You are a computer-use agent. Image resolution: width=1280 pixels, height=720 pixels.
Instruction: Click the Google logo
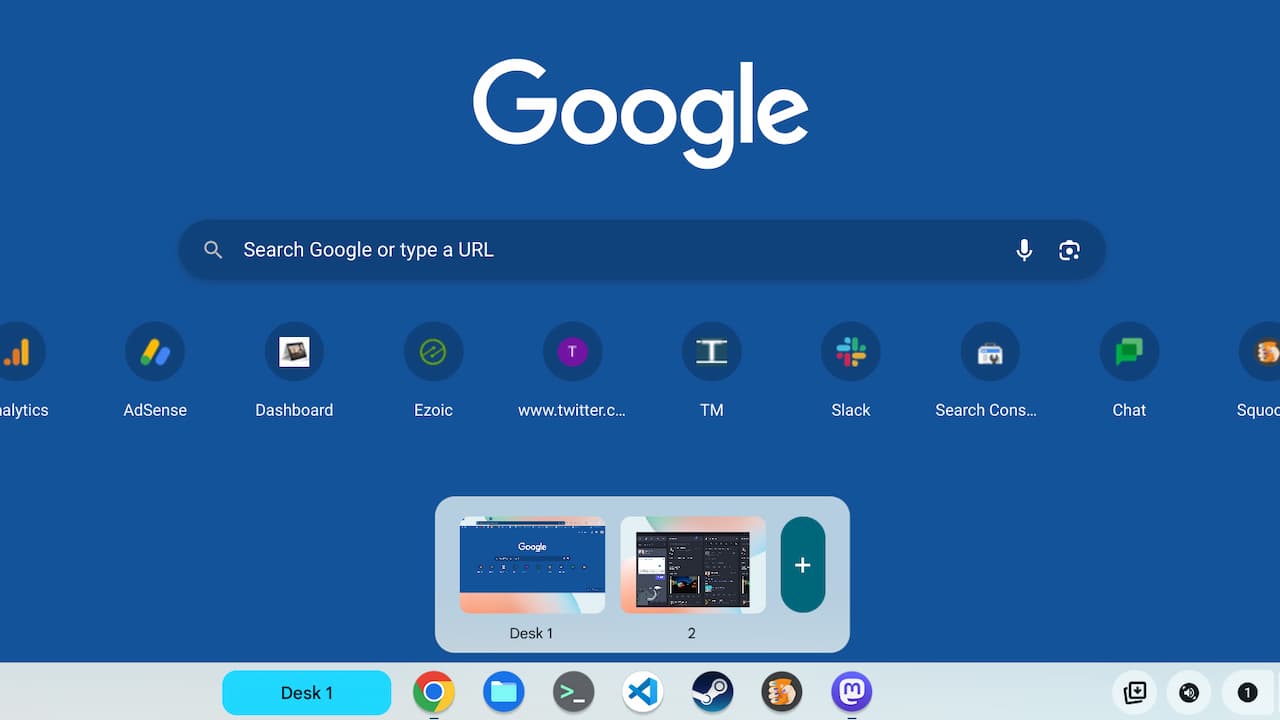tap(640, 113)
